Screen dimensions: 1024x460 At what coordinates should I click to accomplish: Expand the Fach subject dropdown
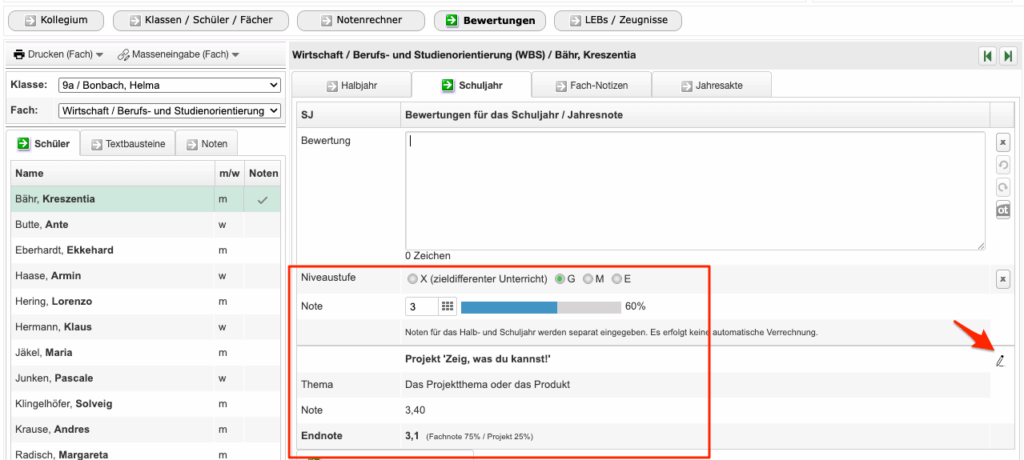pos(169,110)
